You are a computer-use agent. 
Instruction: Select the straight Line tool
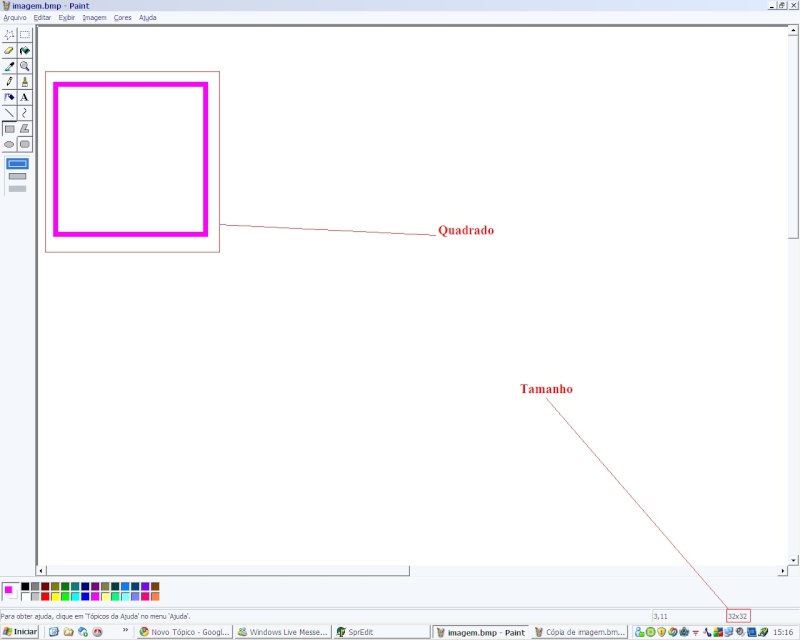pyautogui.click(x=9, y=113)
